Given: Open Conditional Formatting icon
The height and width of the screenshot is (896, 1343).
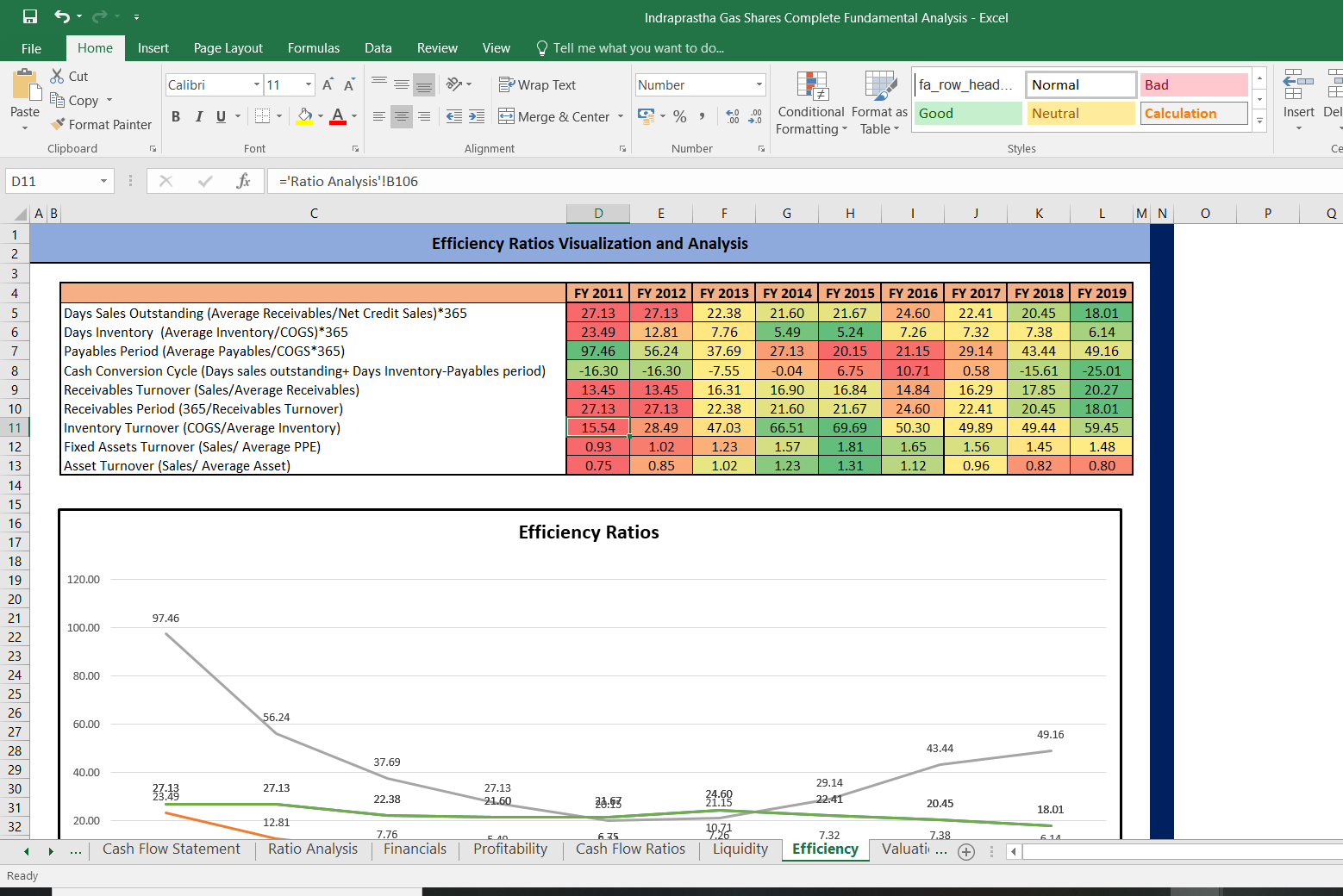Looking at the screenshot, I should [812, 86].
